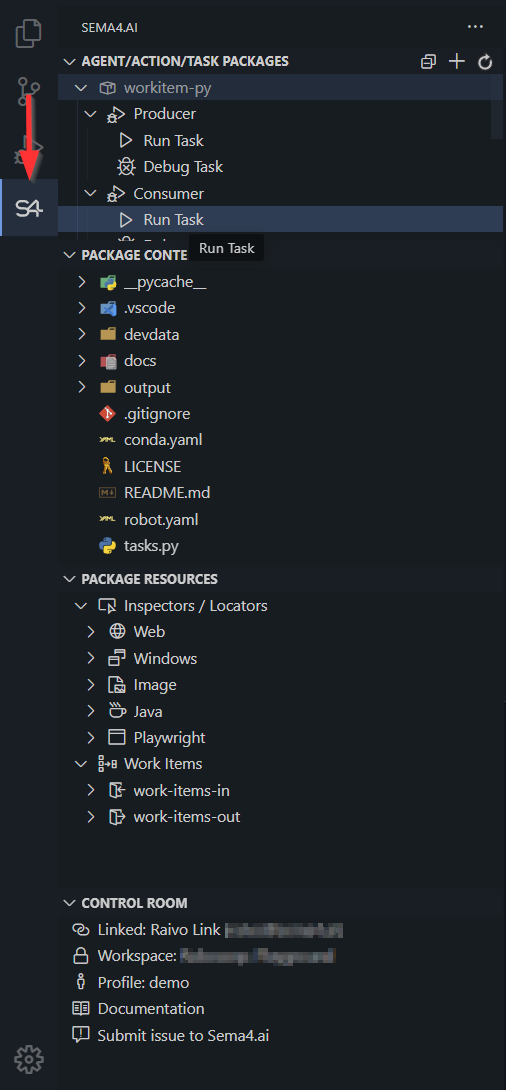Open the Documentation link
This screenshot has height=1090, width=506.
pyautogui.click(x=151, y=1009)
